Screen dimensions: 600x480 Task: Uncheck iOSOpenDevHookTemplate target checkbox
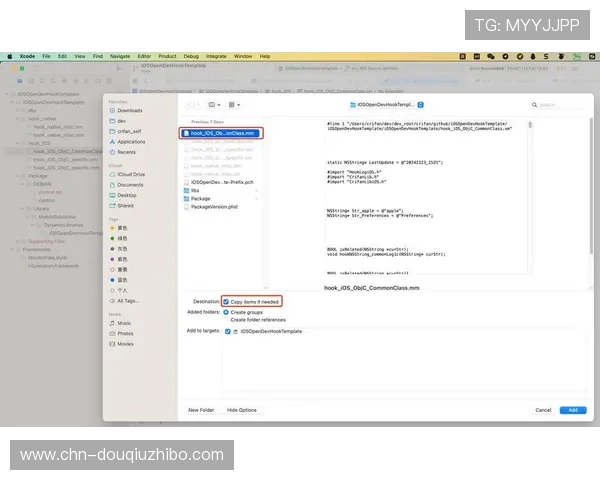[228, 330]
